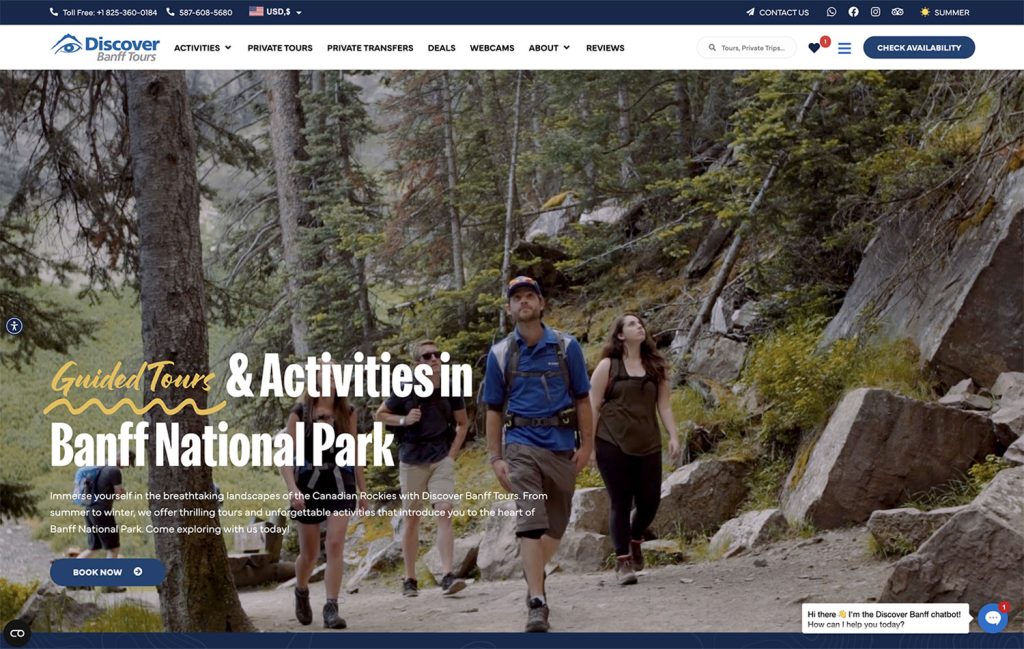
Task: Open the wishlist heart icon
Action: 814,48
